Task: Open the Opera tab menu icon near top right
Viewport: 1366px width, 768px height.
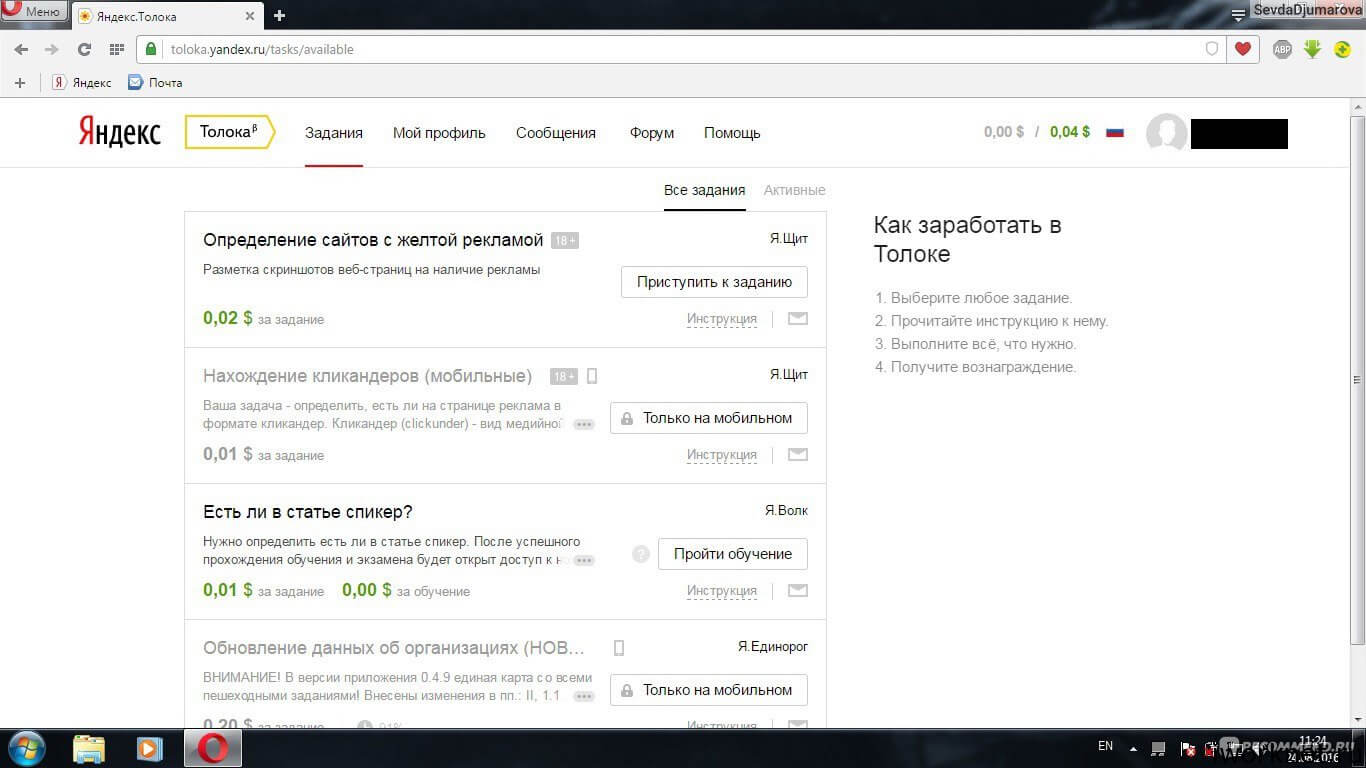Action: tap(1238, 13)
